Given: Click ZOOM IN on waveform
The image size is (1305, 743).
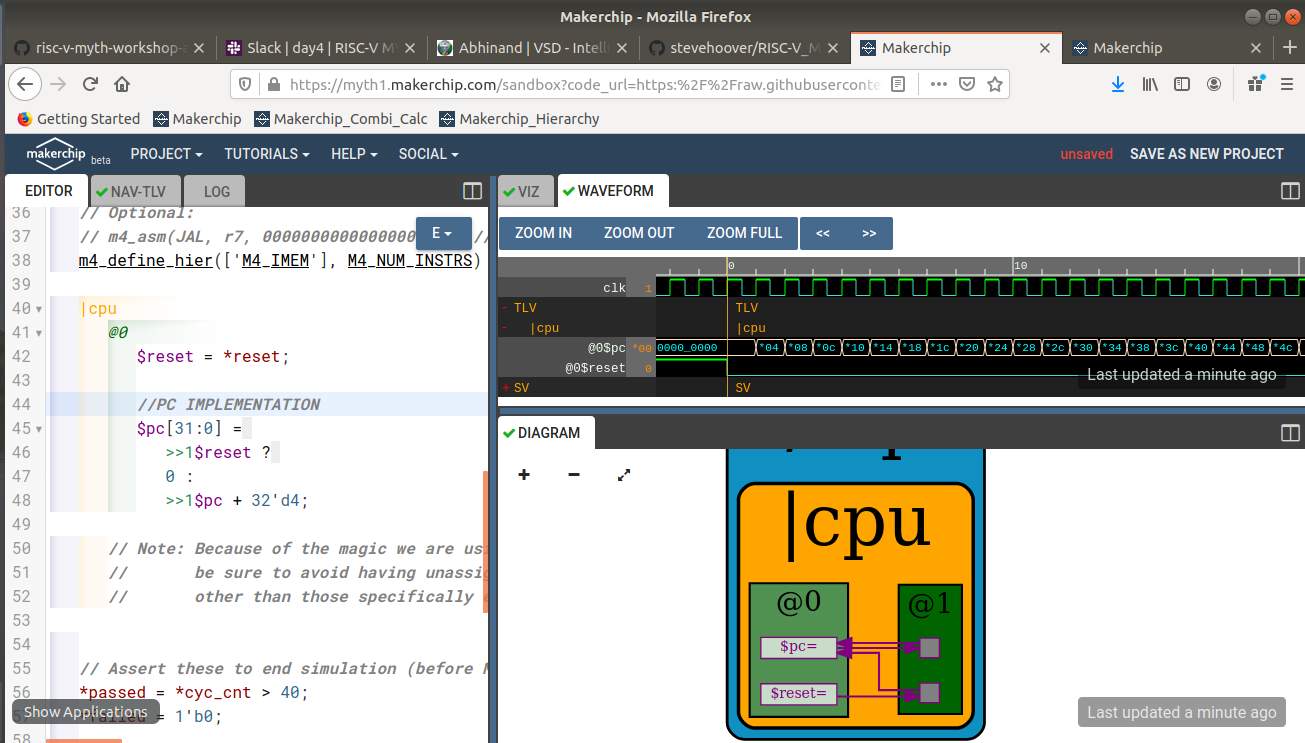Looking at the screenshot, I should (x=543, y=233).
